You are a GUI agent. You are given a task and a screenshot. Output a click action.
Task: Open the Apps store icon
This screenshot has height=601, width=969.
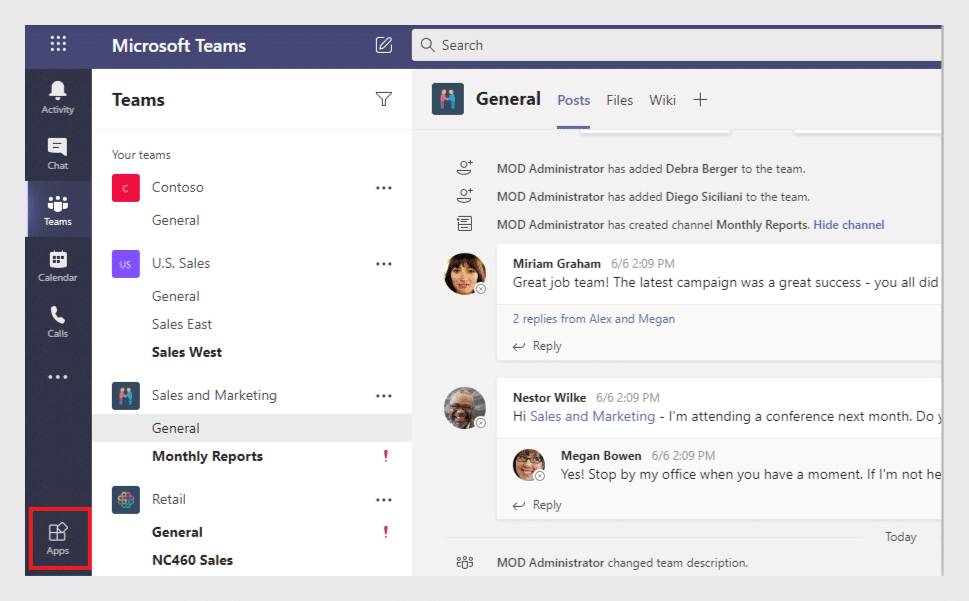pos(58,539)
